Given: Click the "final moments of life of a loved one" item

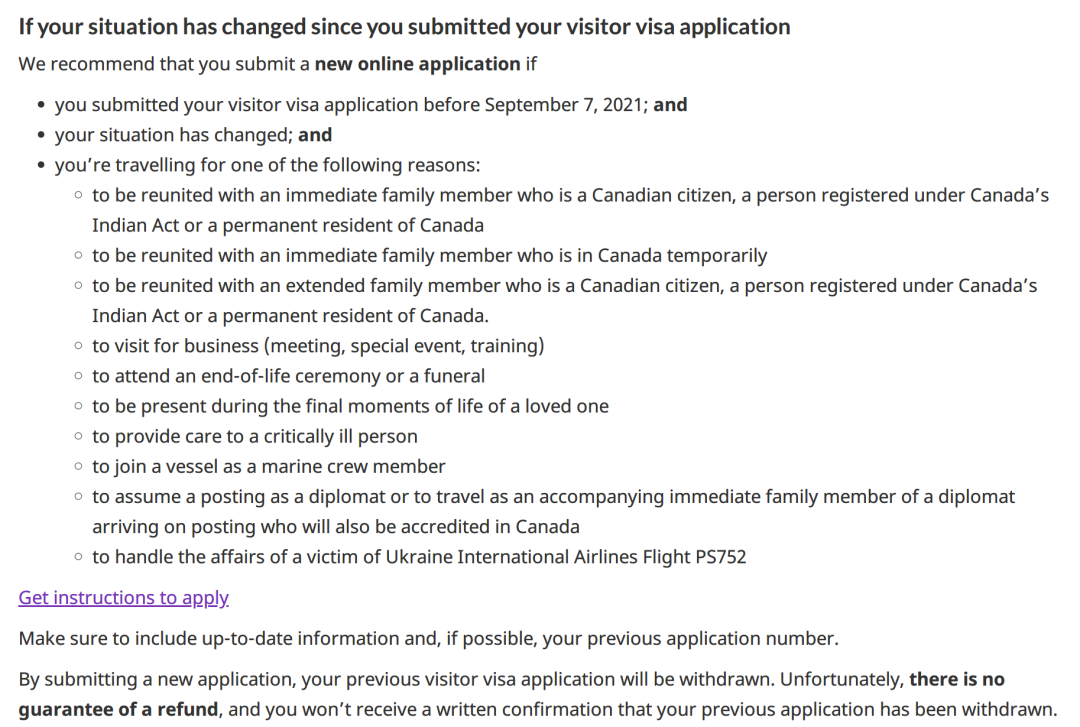Looking at the screenshot, I should point(350,406).
